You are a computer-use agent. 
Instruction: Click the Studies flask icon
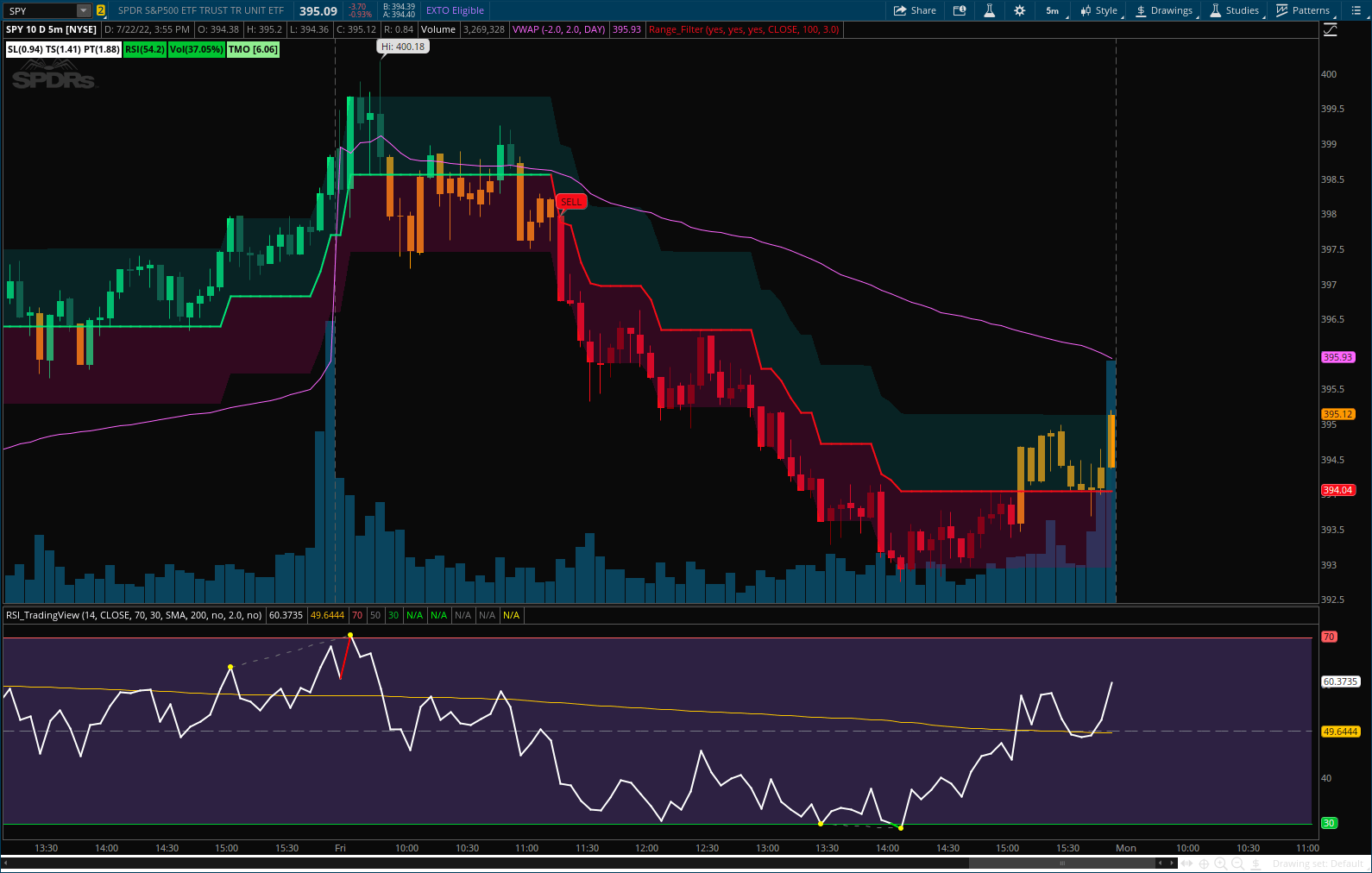[x=1215, y=10]
